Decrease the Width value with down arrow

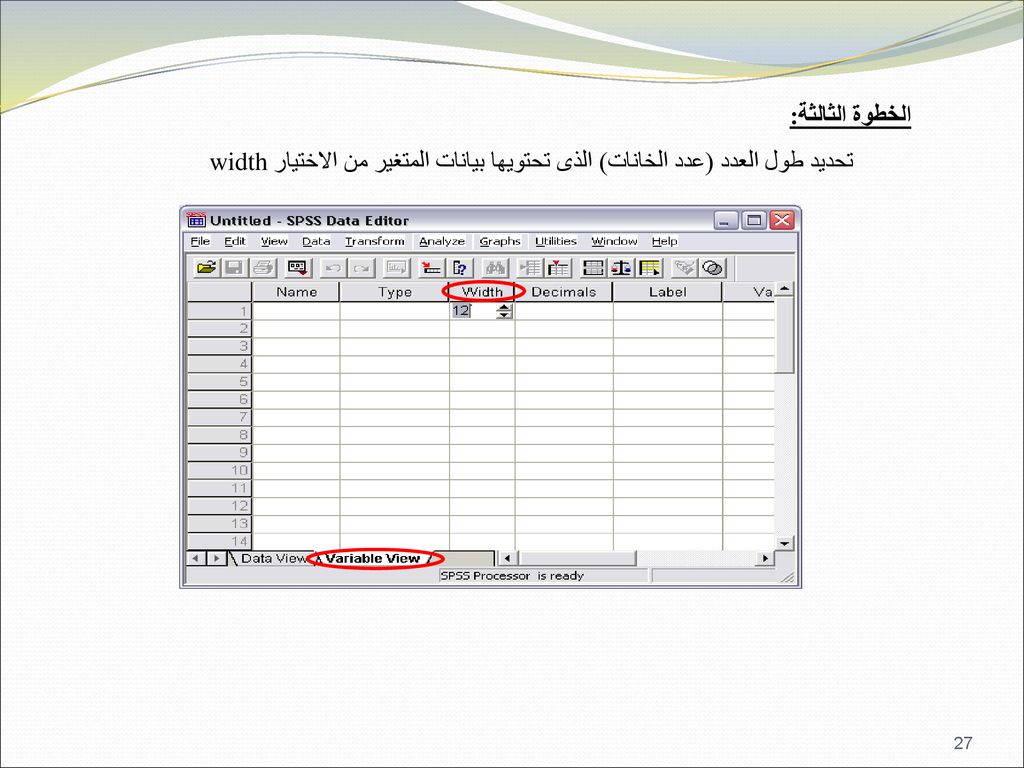(504, 315)
